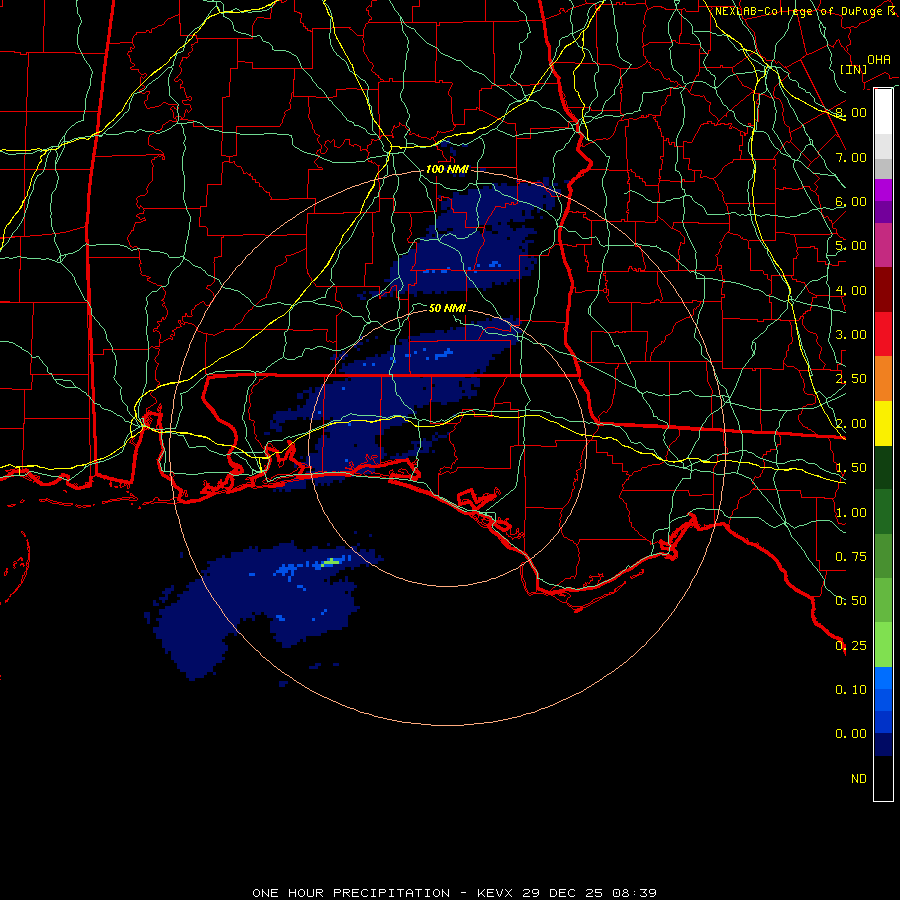This screenshot has height=900, width=900.
Task: Click the "7.00" scale label
Action: [x=851, y=157]
